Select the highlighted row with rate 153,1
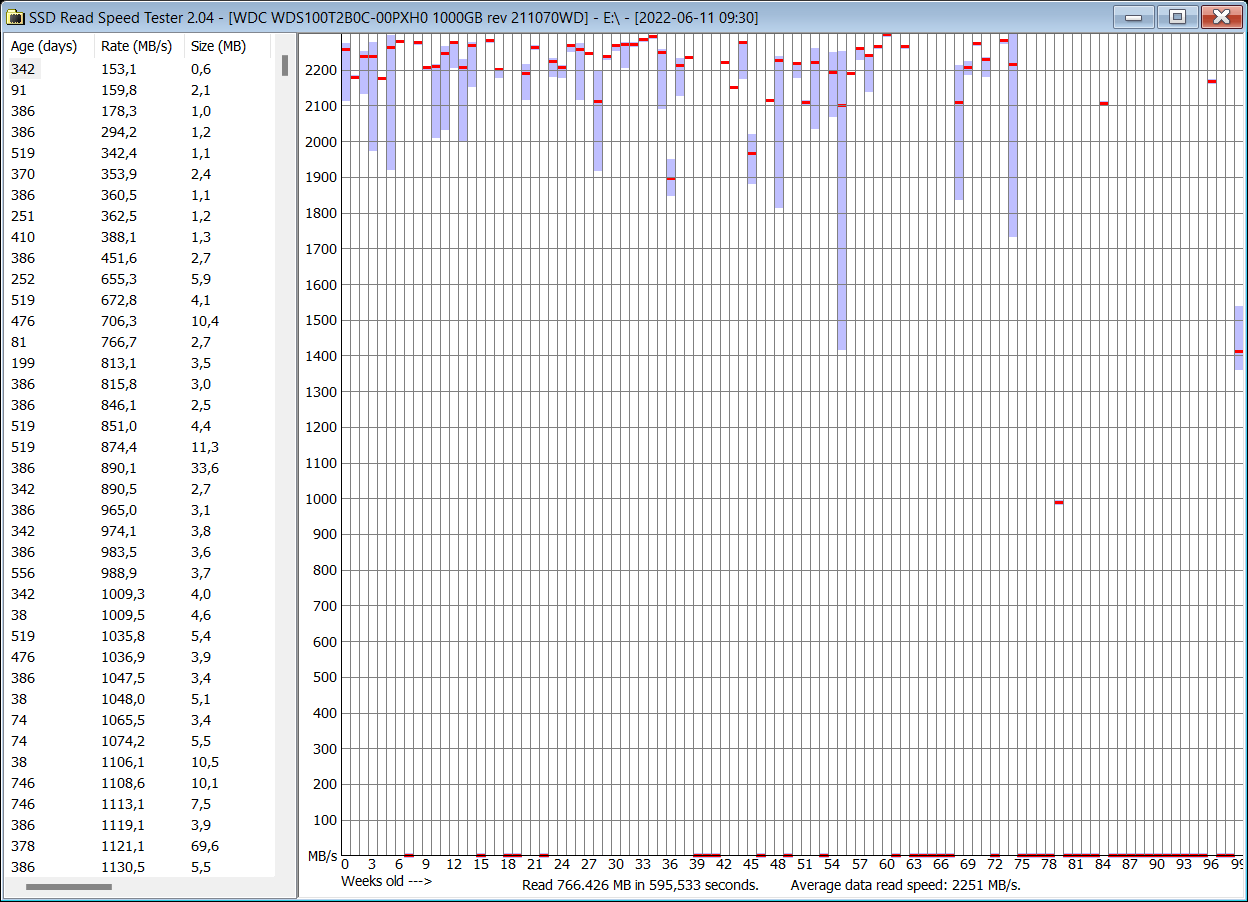This screenshot has width=1248, height=902. pyautogui.click(x=100, y=69)
